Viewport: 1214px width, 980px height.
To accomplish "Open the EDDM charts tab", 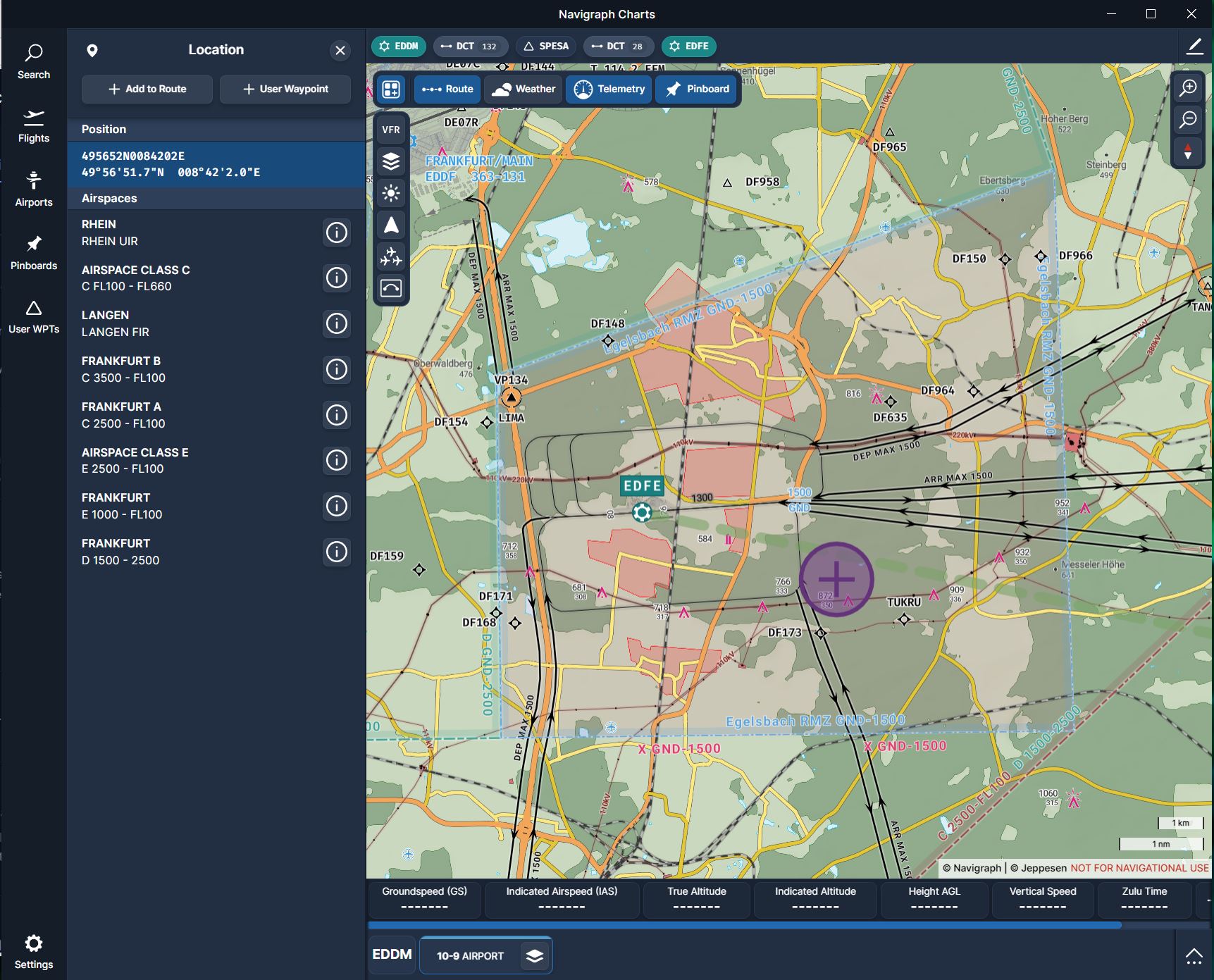I will (x=392, y=954).
